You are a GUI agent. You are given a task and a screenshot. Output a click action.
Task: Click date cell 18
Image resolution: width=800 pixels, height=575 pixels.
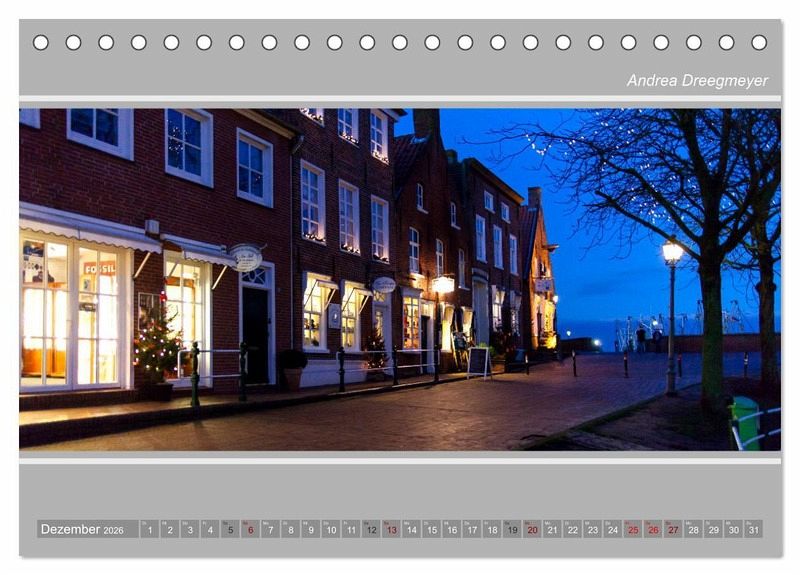pos(492,529)
